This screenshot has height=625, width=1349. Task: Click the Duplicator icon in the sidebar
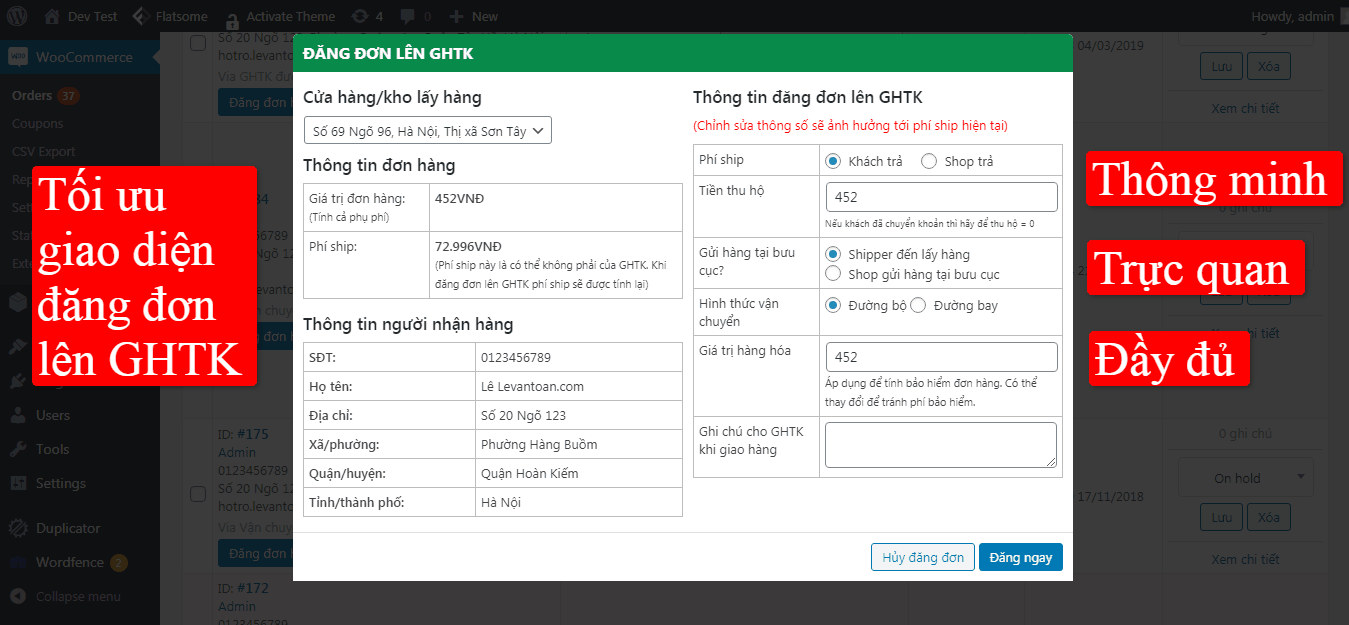tap(17, 528)
